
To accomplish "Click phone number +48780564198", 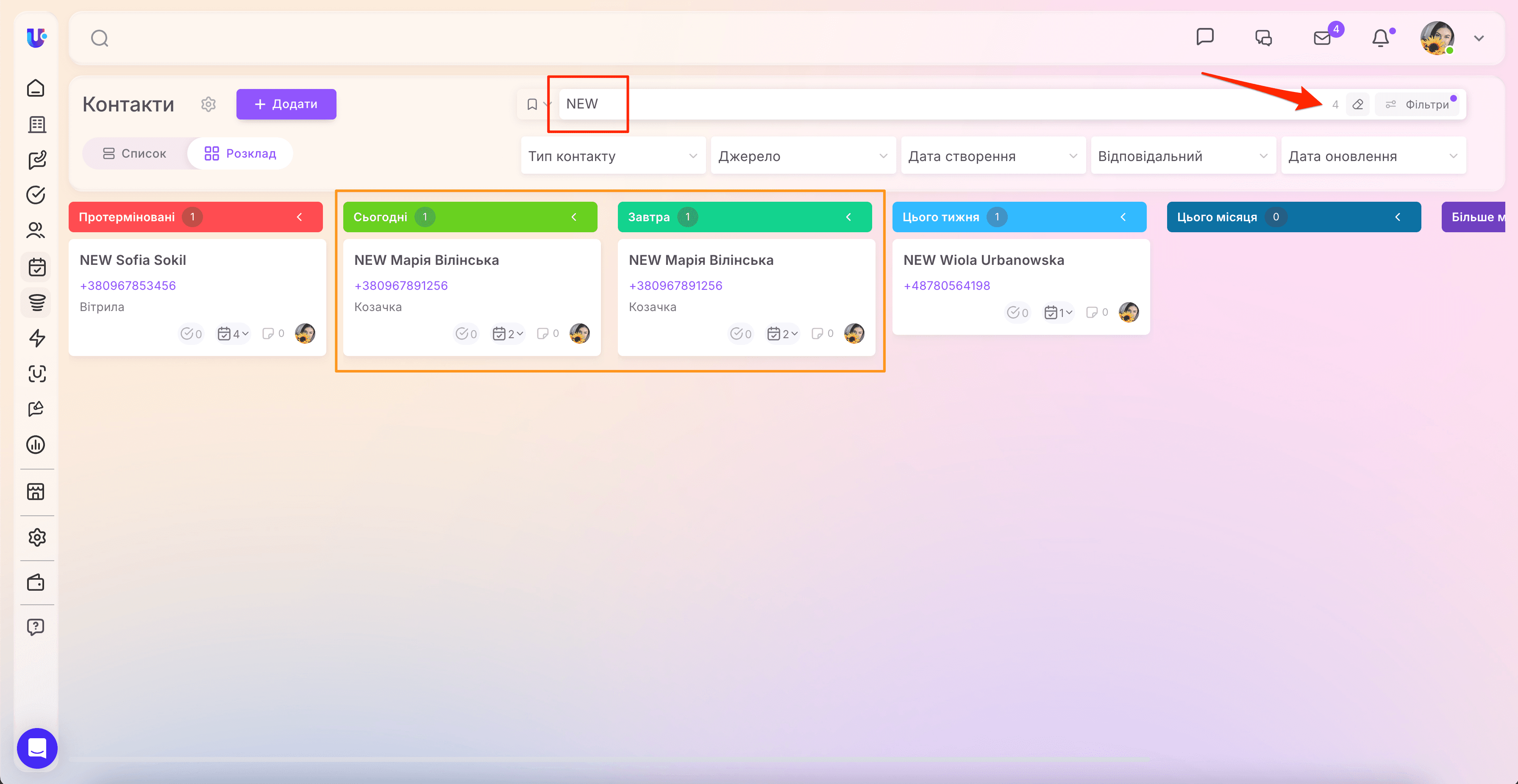I will (946, 285).
